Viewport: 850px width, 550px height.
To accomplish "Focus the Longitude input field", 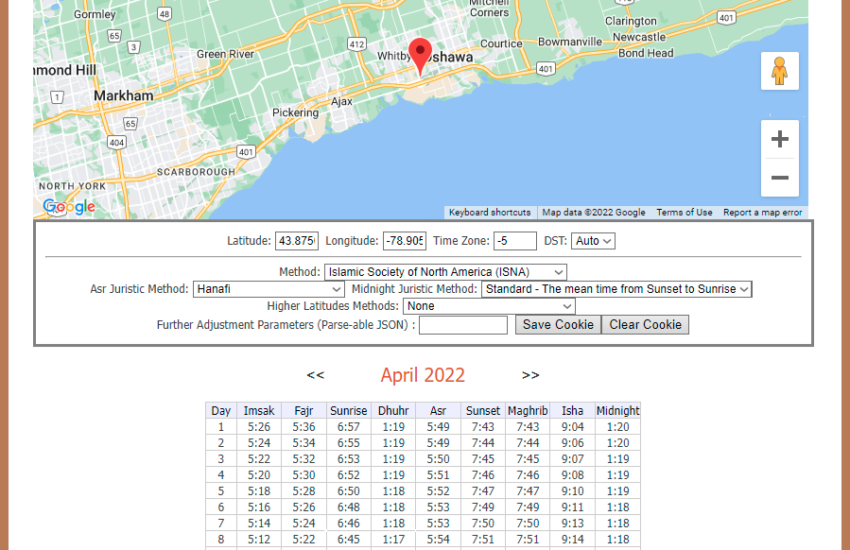I will (404, 241).
